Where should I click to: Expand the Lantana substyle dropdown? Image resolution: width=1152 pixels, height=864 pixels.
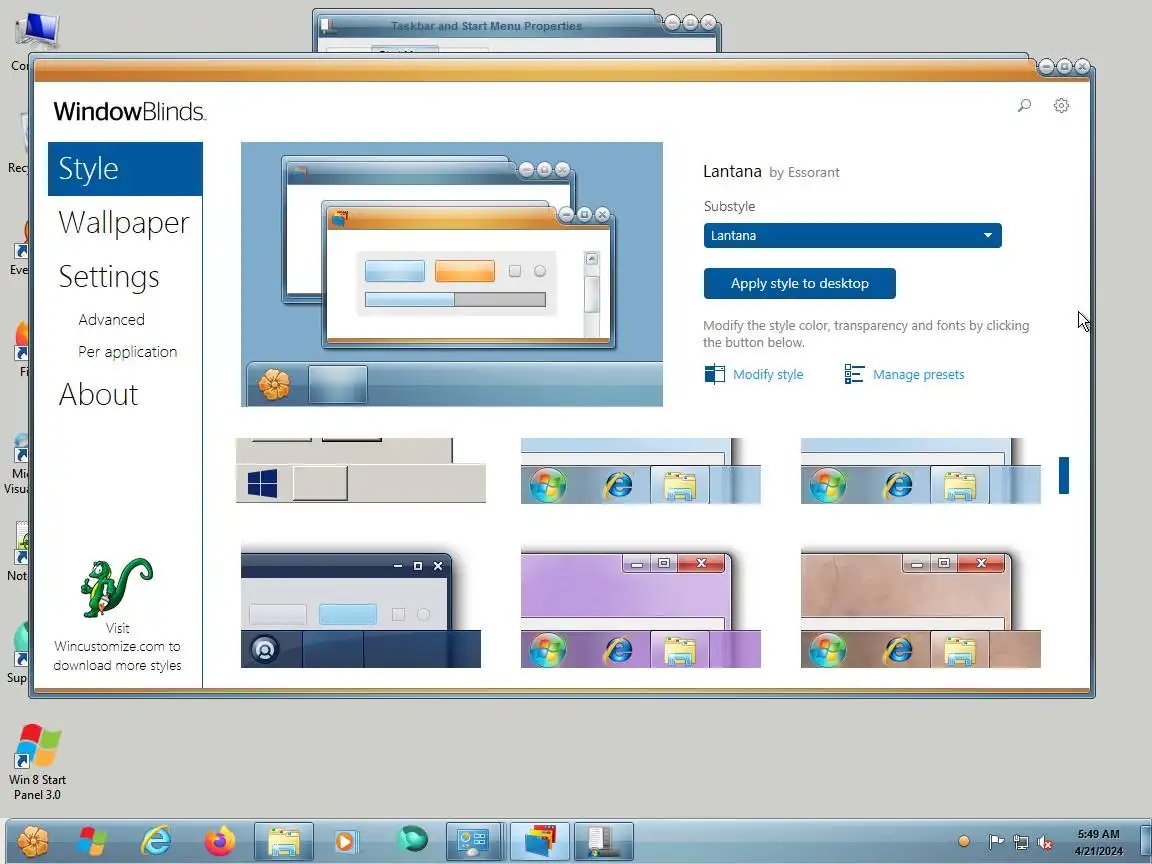(852, 236)
